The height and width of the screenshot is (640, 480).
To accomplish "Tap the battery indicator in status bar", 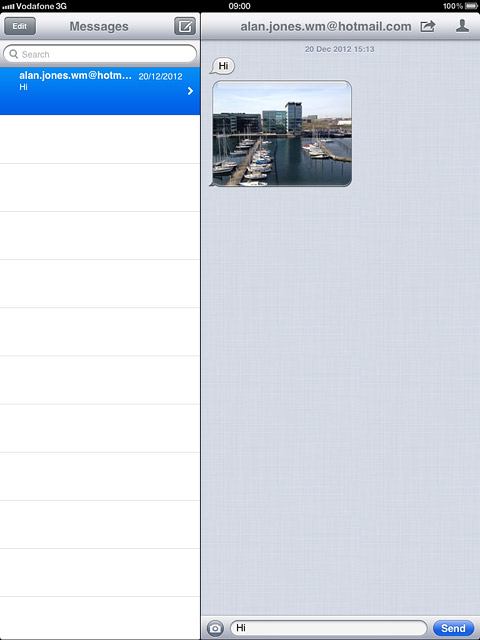I will [x=471, y=6].
